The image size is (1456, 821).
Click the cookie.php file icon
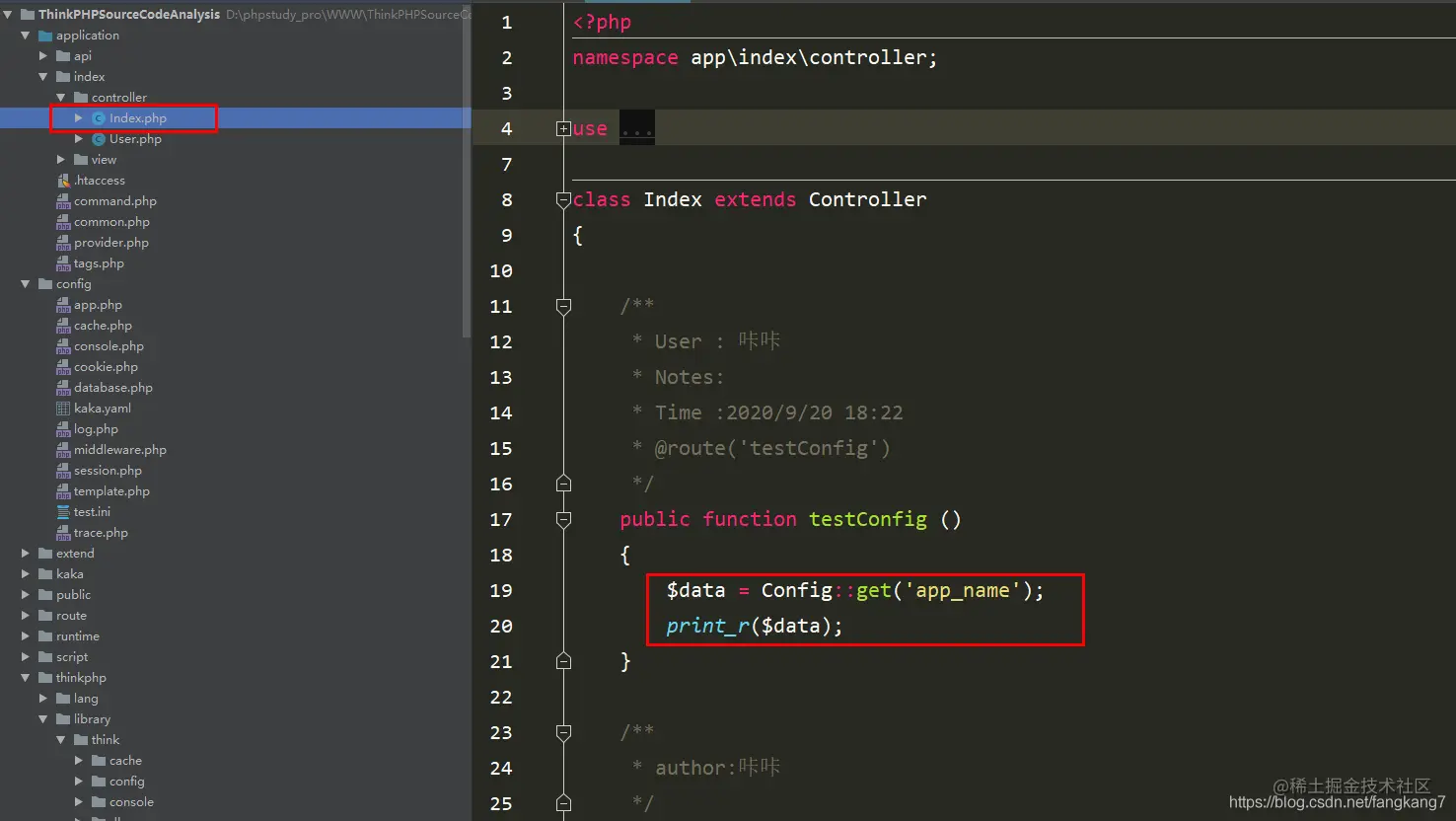click(63, 366)
